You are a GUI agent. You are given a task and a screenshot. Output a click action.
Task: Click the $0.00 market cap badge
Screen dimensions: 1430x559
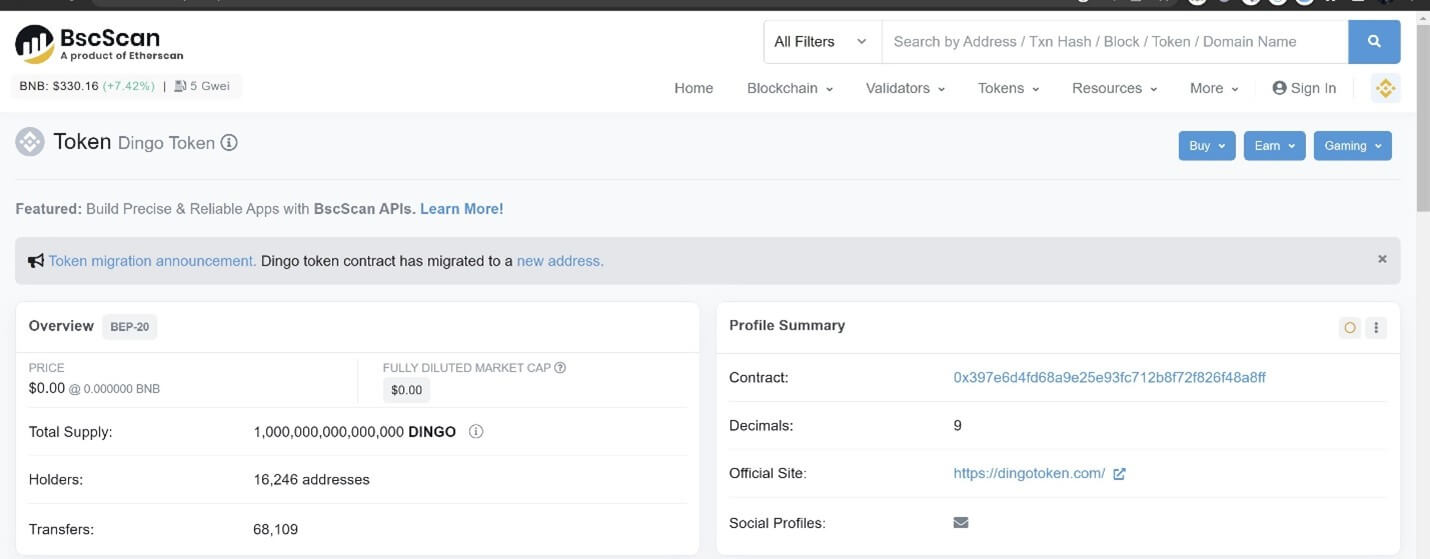(406, 390)
